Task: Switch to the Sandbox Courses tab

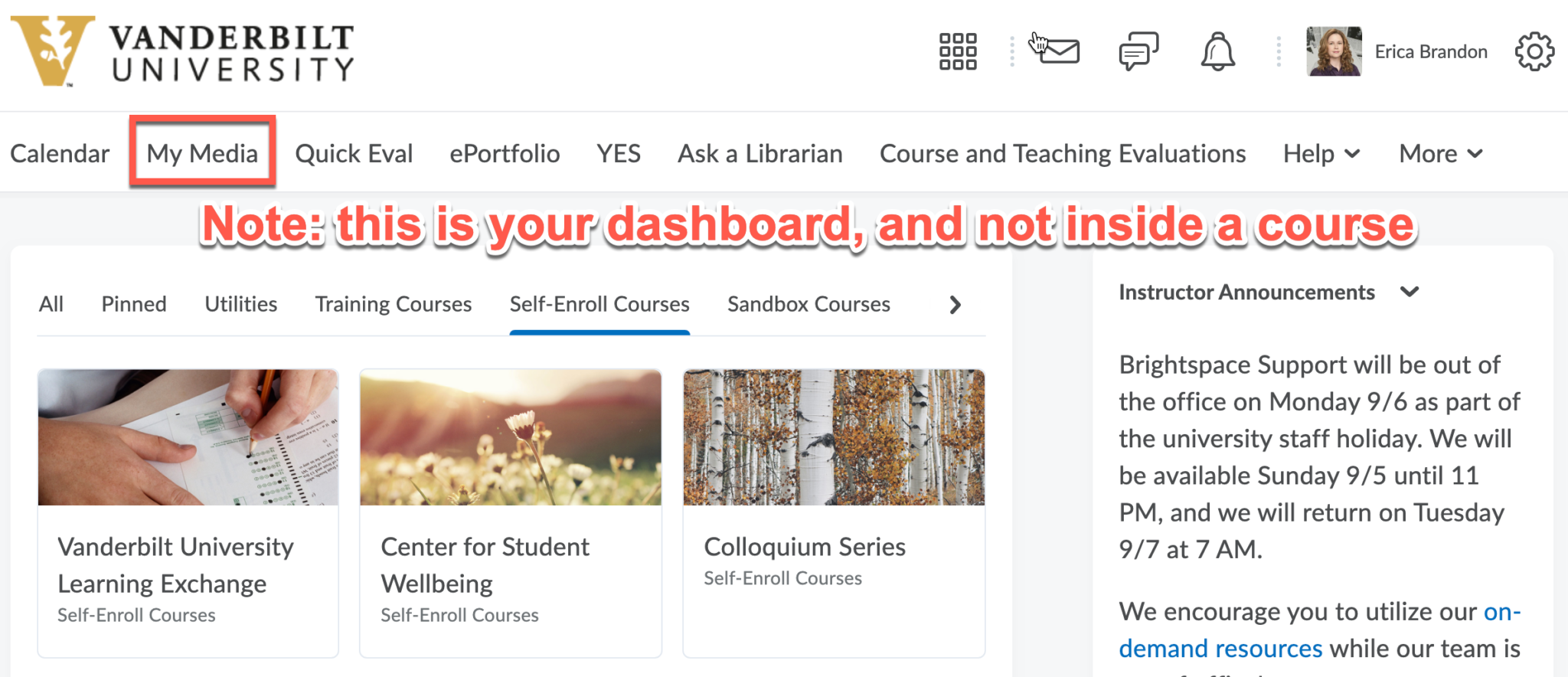Action: (808, 304)
